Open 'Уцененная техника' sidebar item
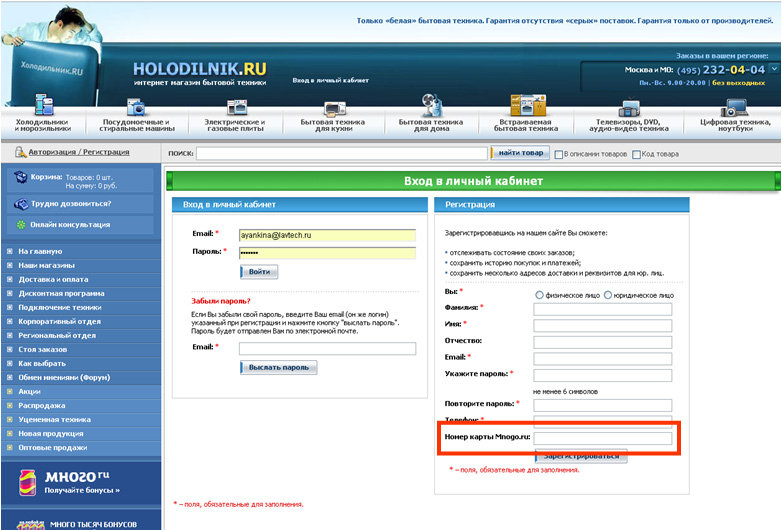Viewport: 782px width, 530px height. 54,419
